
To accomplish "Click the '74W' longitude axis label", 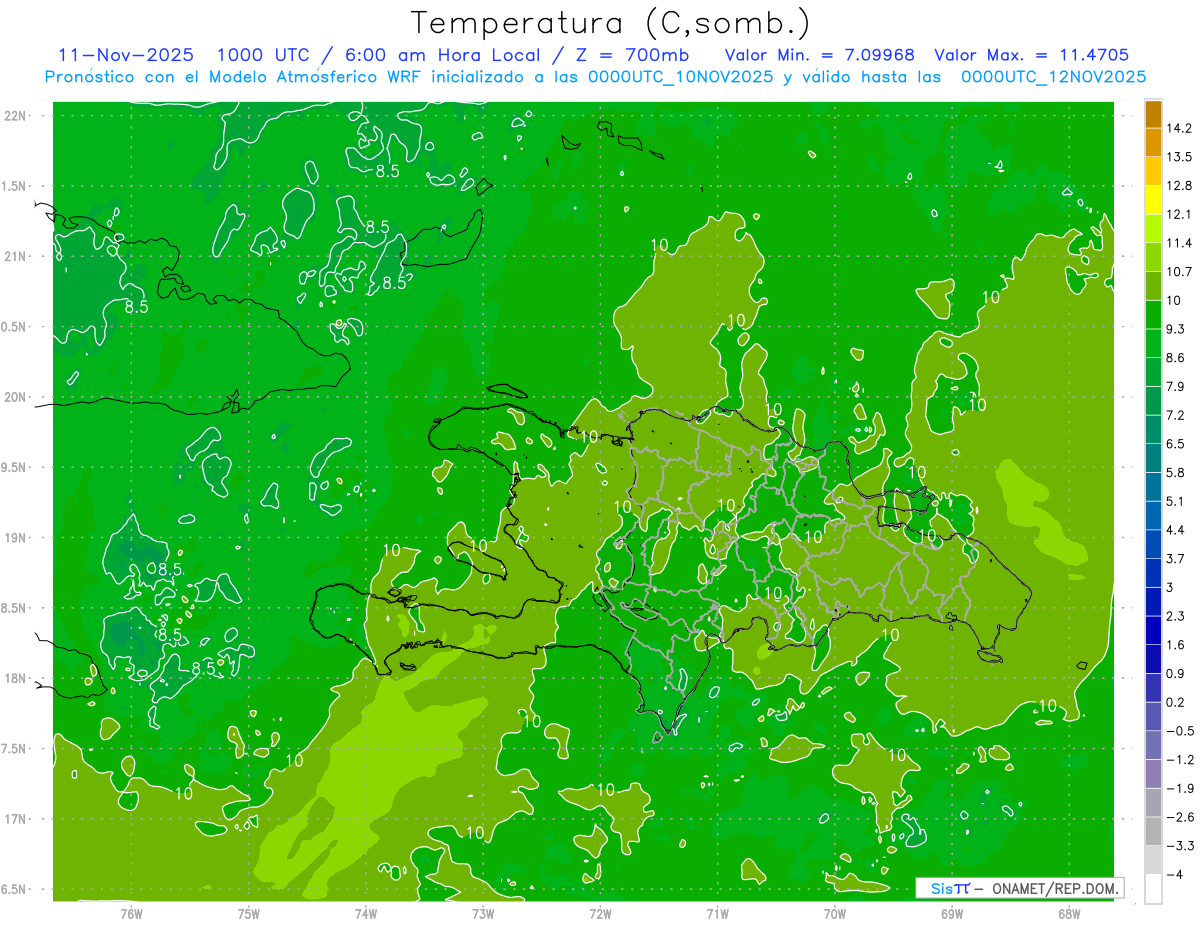I will [x=366, y=913].
